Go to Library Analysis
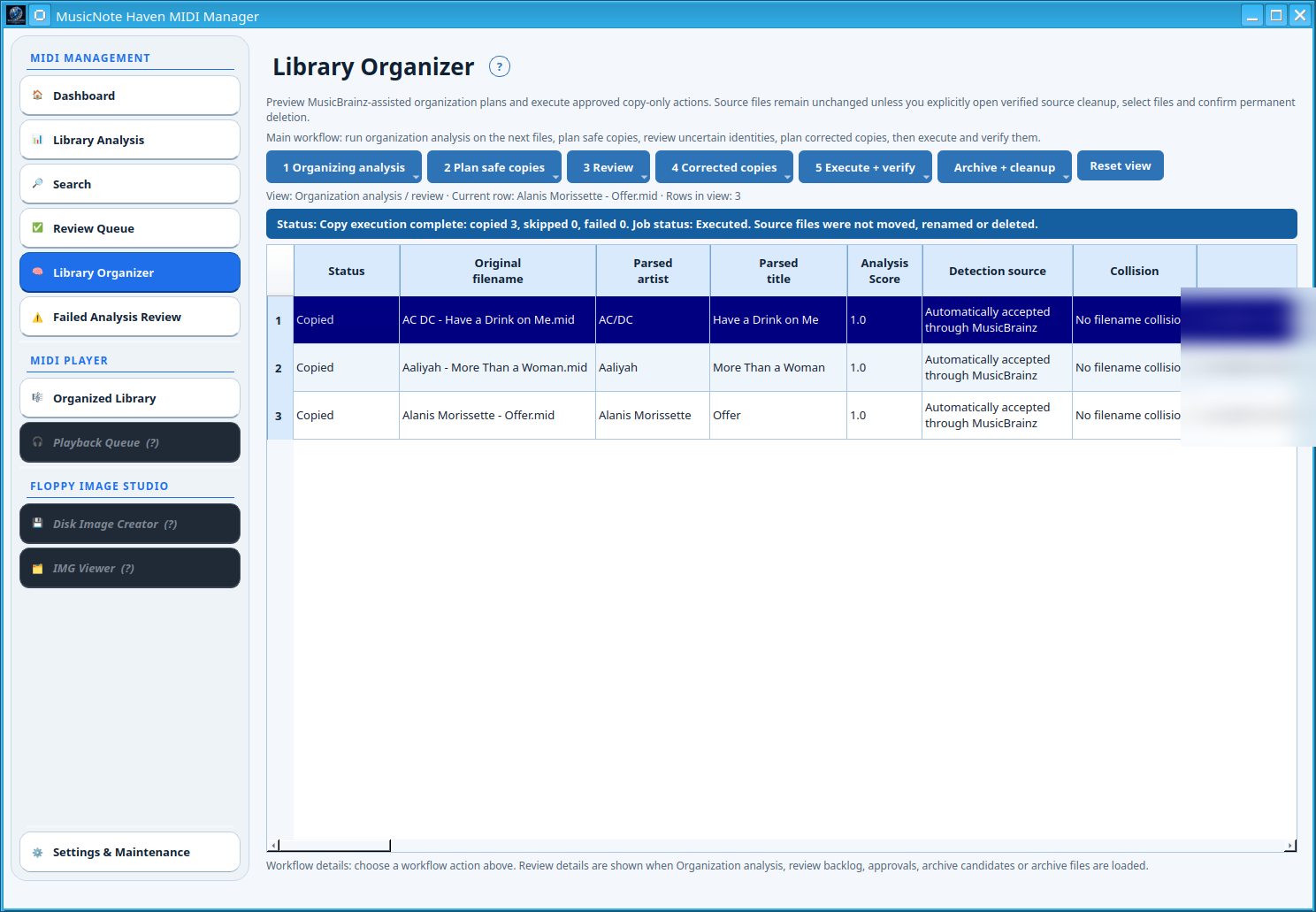Screen dimensions: 1316x912 130,140
